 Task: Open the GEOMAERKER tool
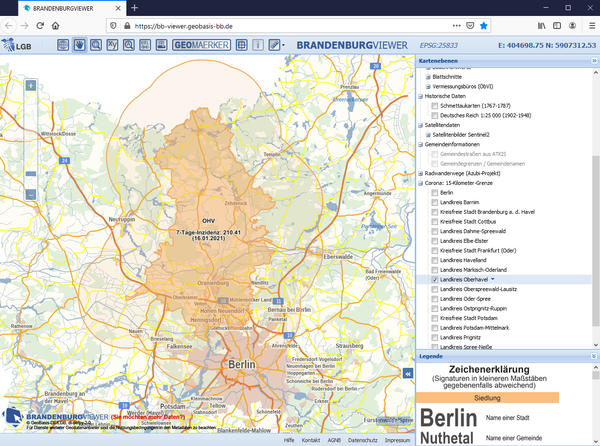[201, 45]
